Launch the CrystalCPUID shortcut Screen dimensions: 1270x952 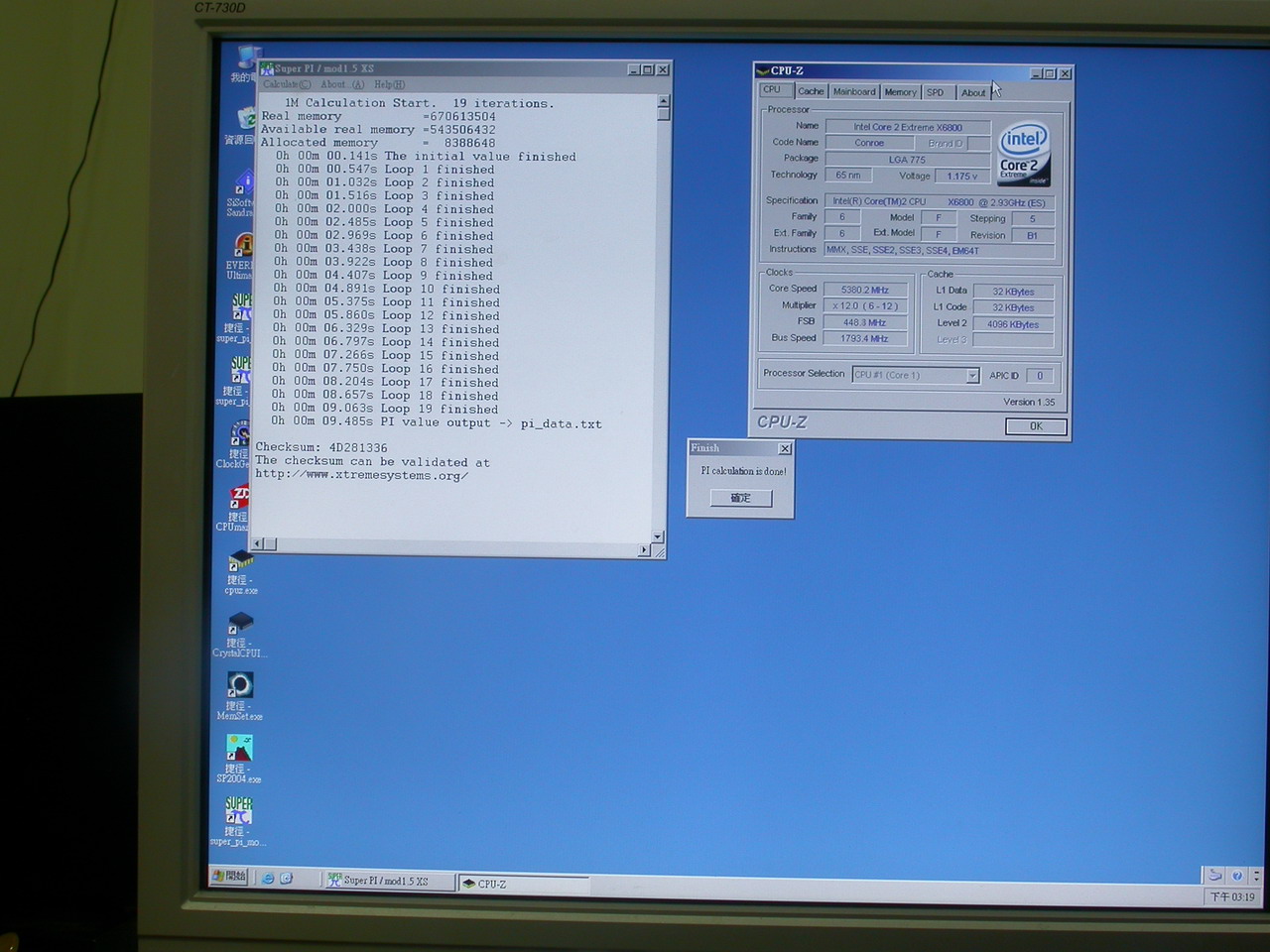pos(239,635)
